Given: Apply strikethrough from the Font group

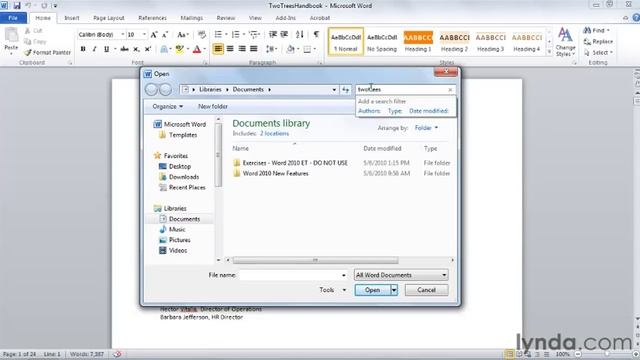Looking at the screenshot, I should [124, 49].
